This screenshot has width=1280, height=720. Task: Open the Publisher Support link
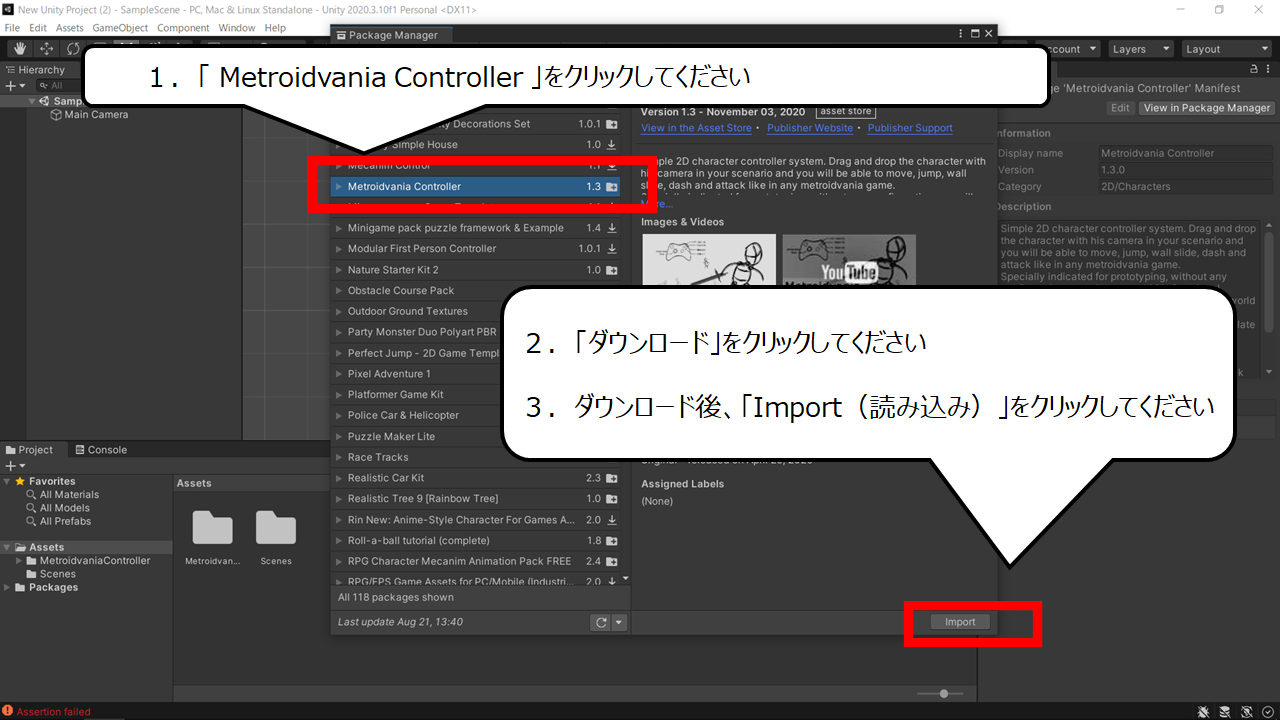[x=910, y=128]
